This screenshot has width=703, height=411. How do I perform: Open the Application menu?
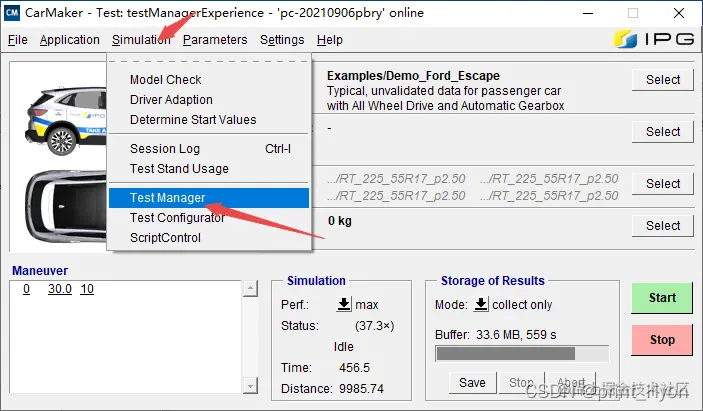tap(69, 40)
